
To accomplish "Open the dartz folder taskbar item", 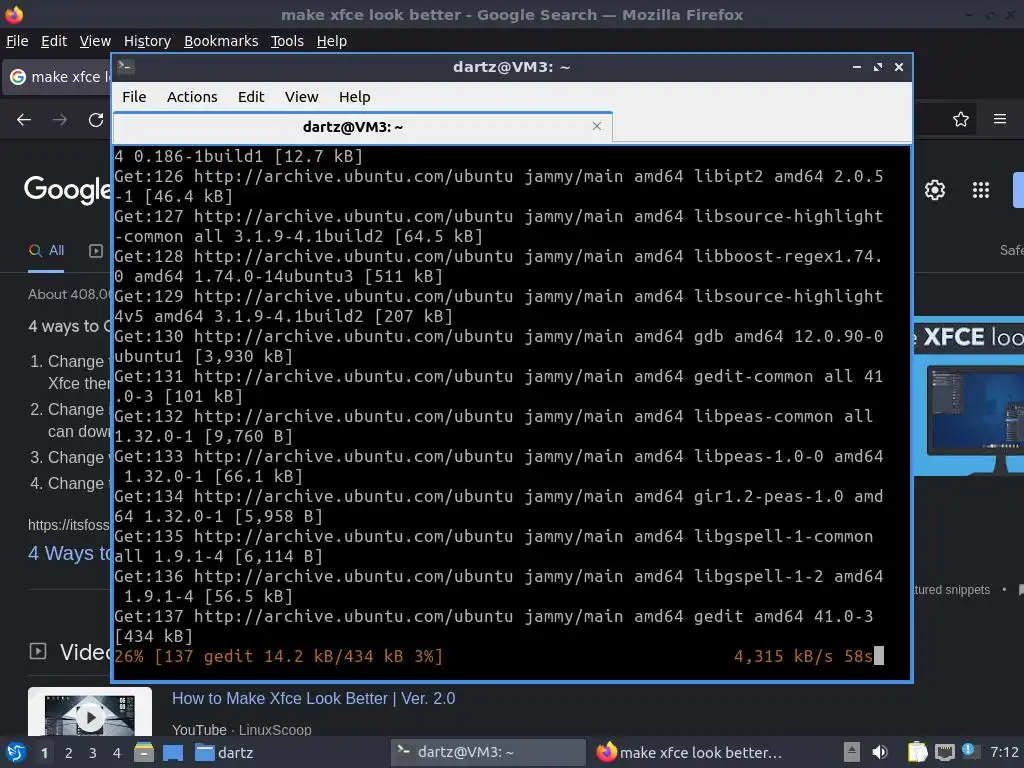I will coord(225,752).
